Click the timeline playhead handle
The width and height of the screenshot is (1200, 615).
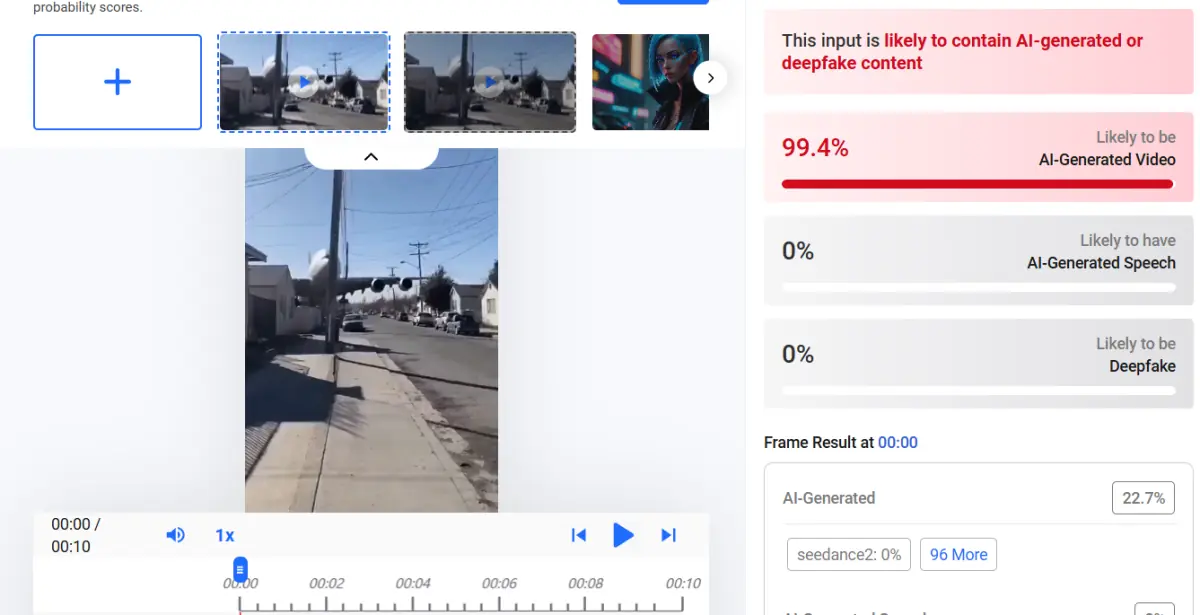point(240,569)
